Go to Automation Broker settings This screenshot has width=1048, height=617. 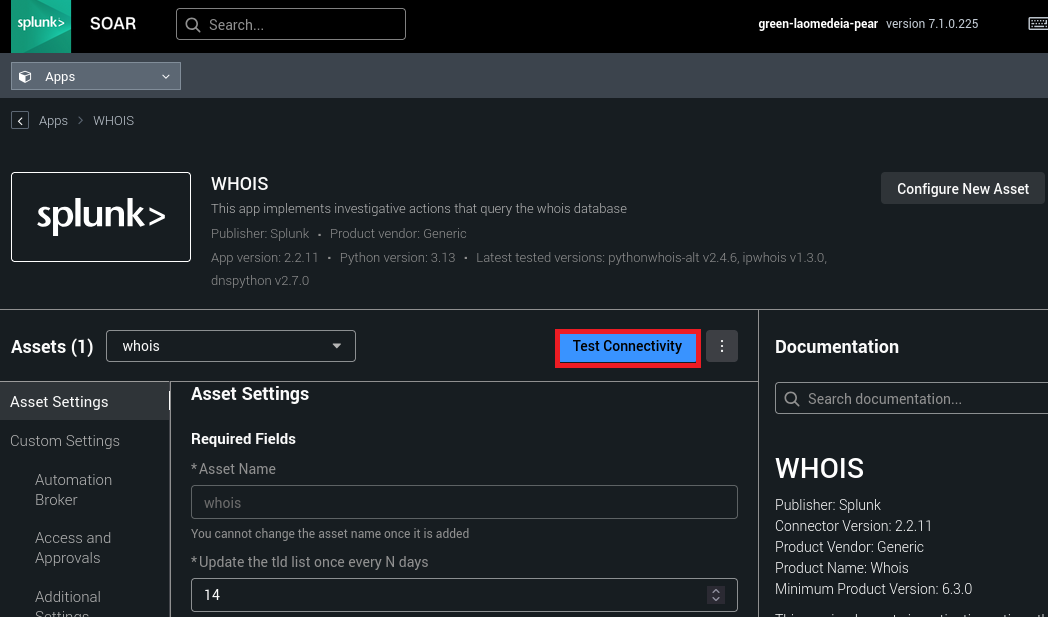[73, 490]
